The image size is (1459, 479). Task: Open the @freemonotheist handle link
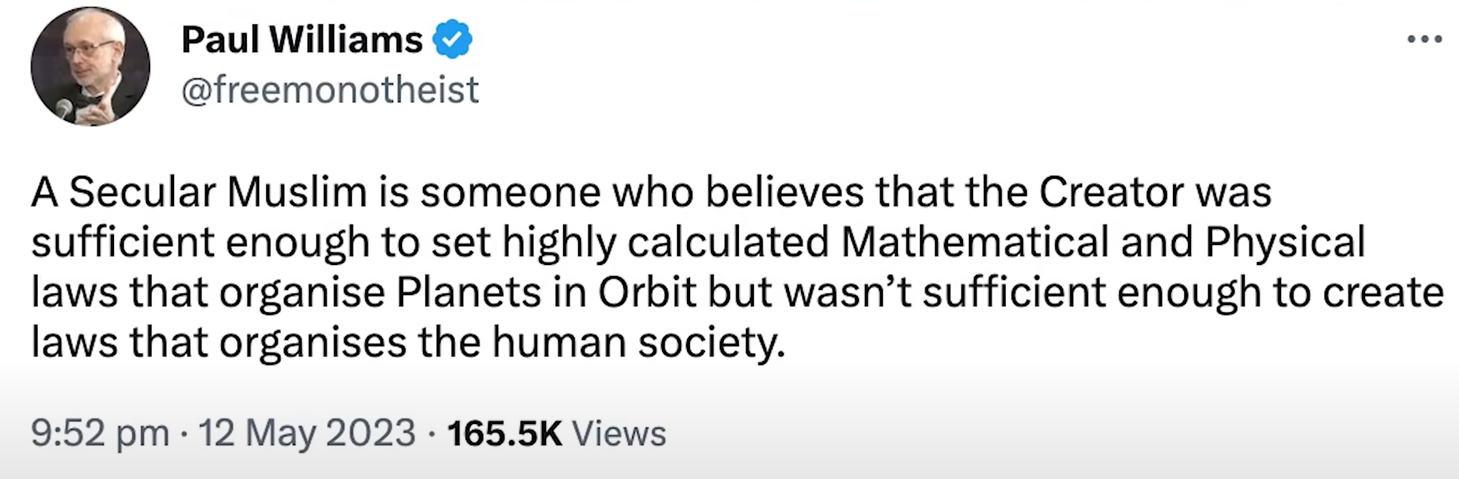(330, 90)
